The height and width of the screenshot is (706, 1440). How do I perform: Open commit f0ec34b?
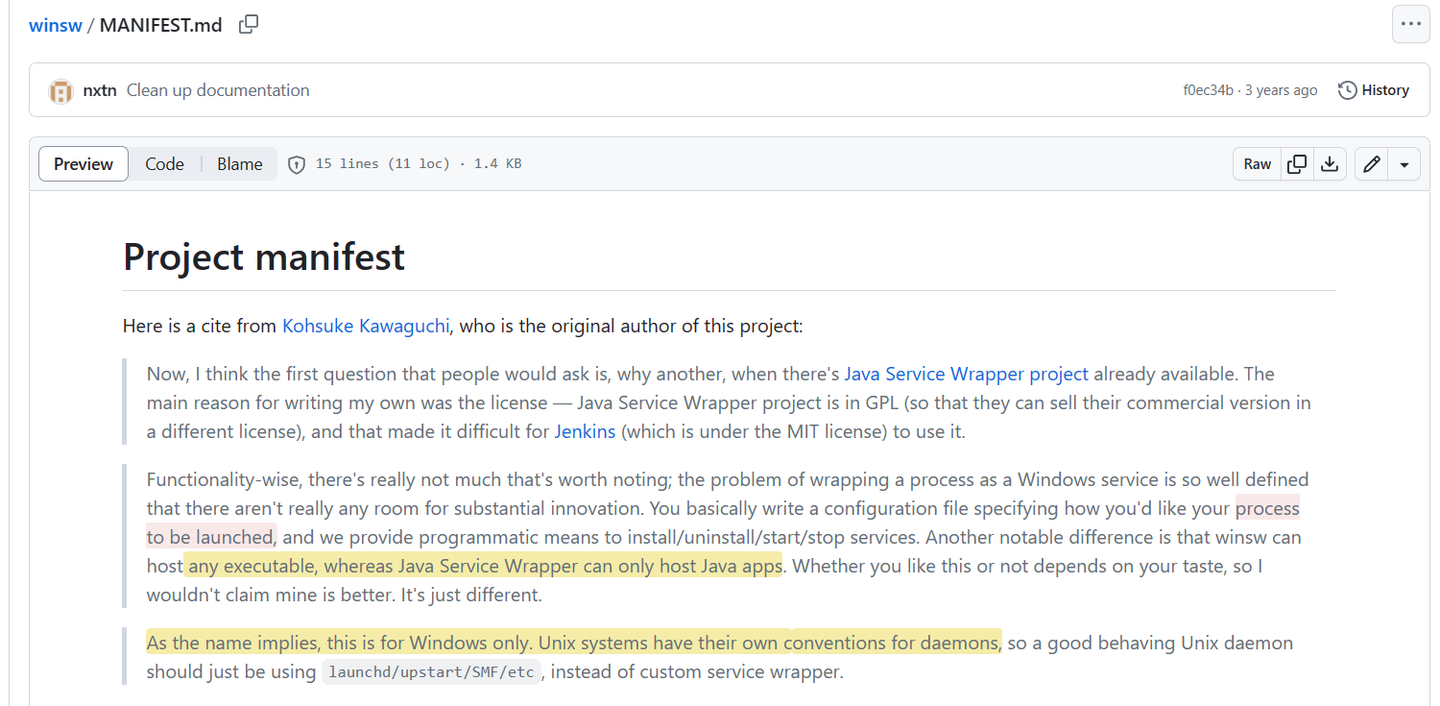1208,90
